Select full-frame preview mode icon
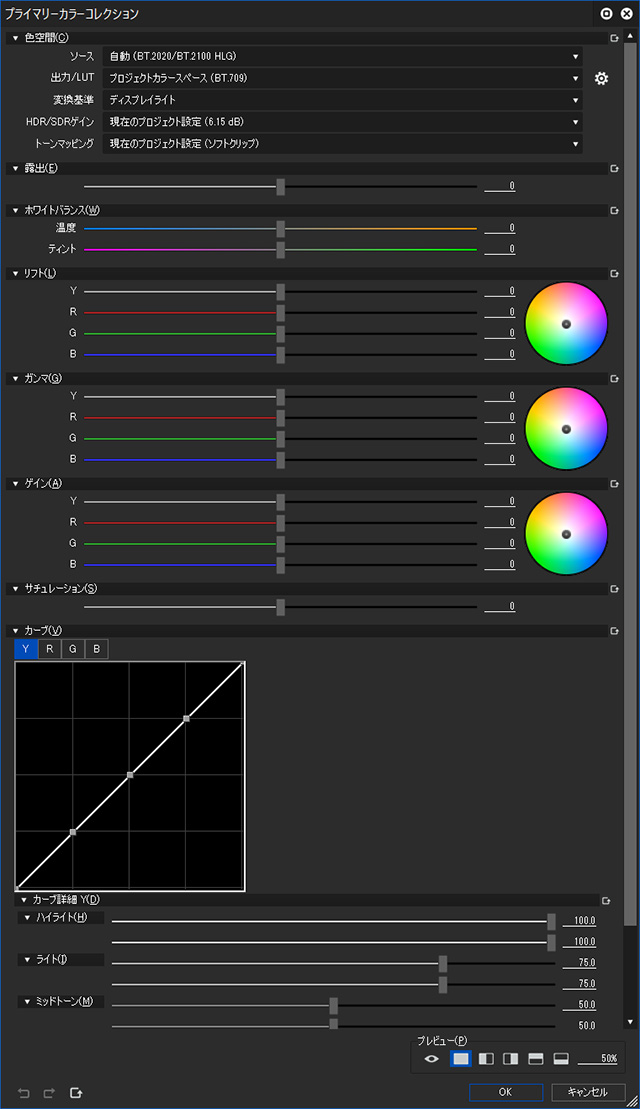The height and width of the screenshot is (1109, 640). [461, 1059]
